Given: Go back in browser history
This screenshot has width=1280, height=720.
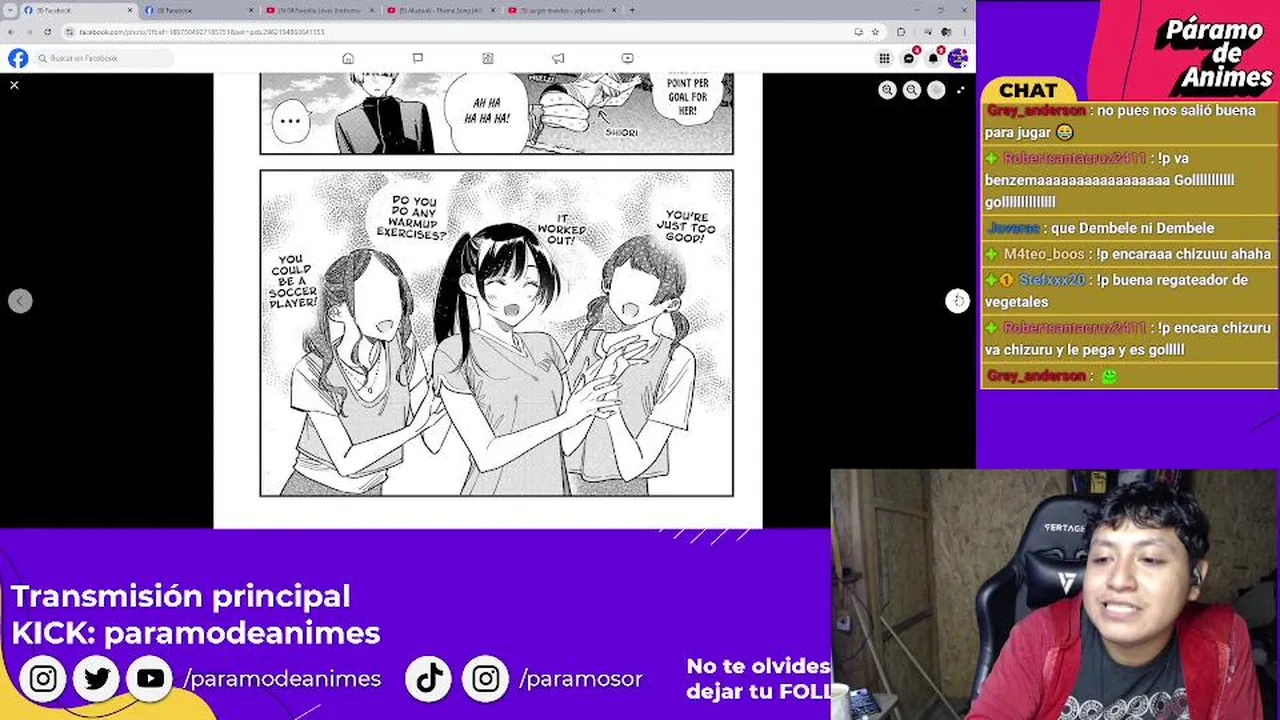Looking at the screenshot, I should click(10, 32).
